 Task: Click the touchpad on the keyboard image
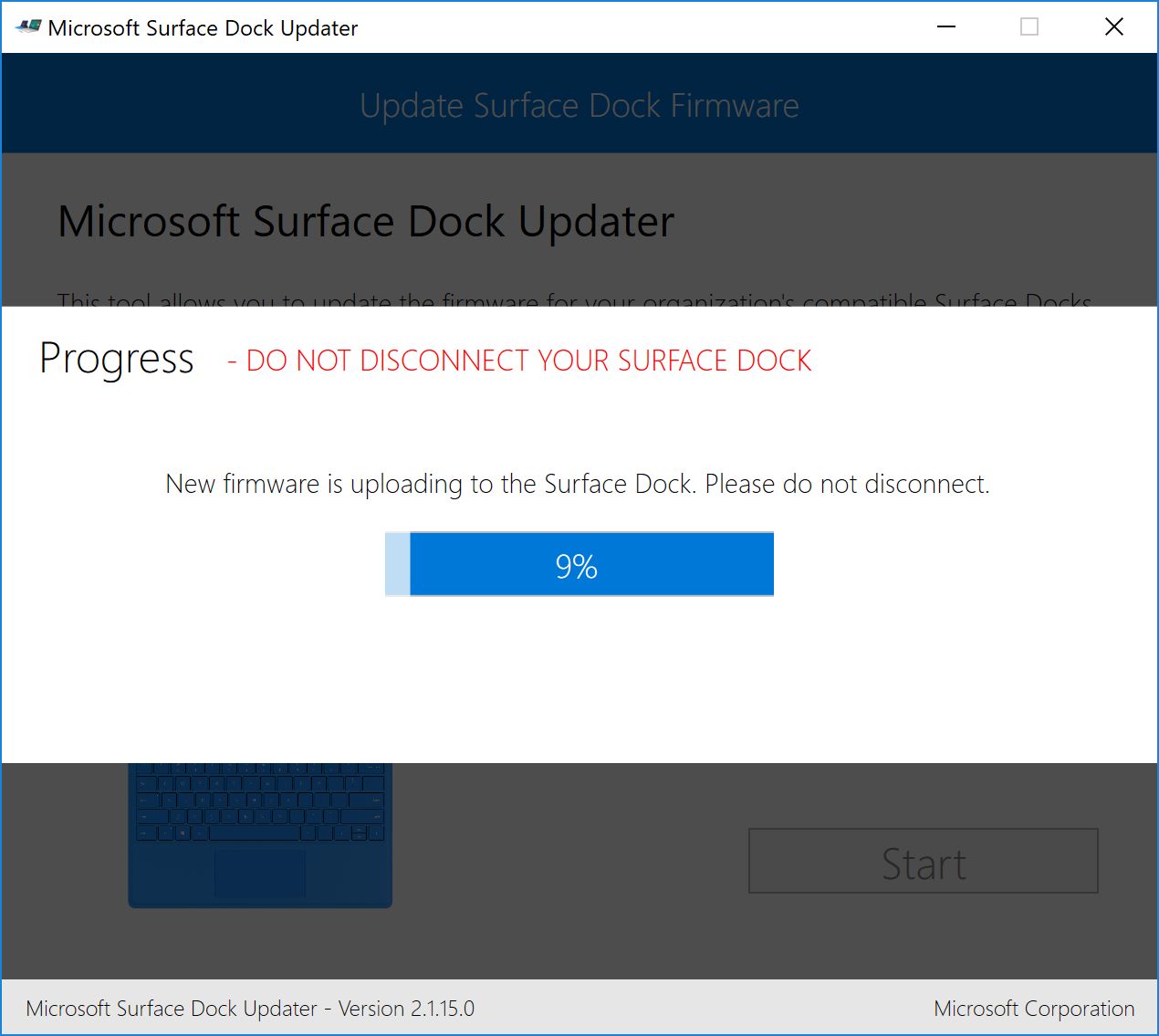click(260, 874)
